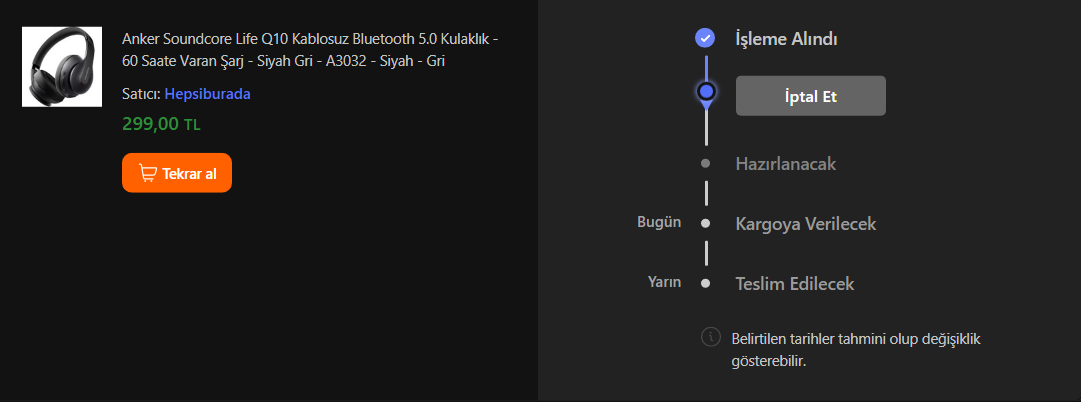The image size is (1081, 402).
Task: Select the Teslim Edilecek step label
Action: pos(794,283)
